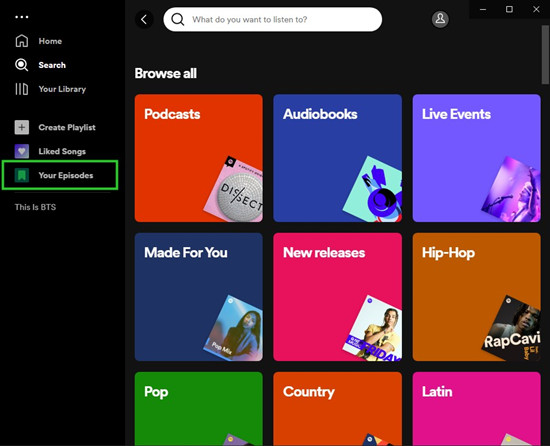Open the New releases category card
550x446 pixels.
[x=337, y=297]
